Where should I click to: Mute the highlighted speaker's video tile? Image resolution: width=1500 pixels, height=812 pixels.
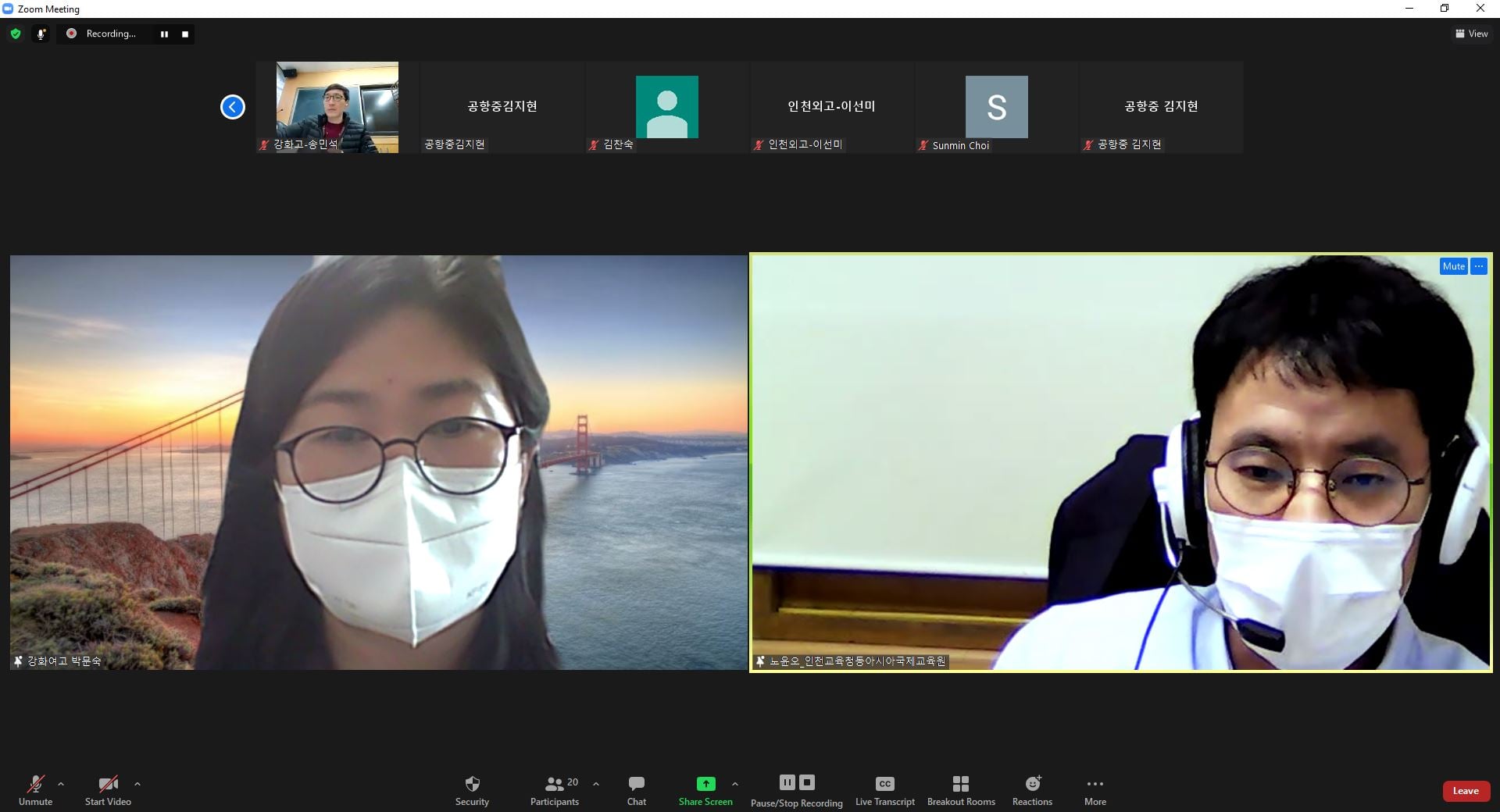tap(1453, 266)
